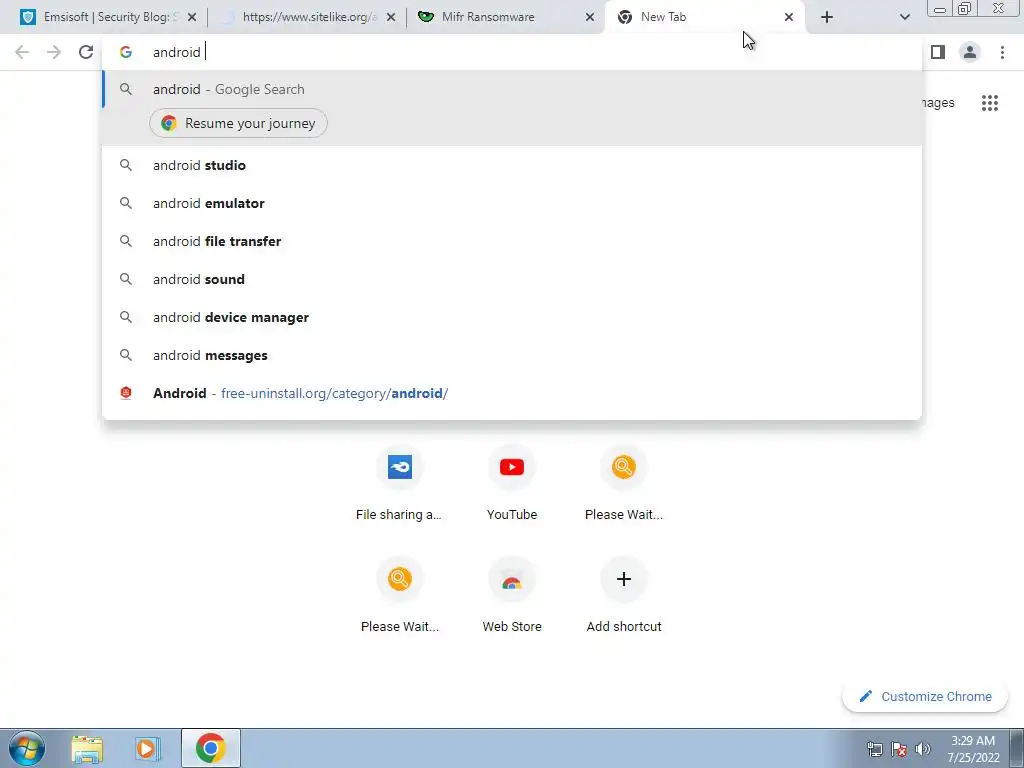The image size is (1024, 768).
Task: Choose android messages suggestion
Action: pos(512,355)
